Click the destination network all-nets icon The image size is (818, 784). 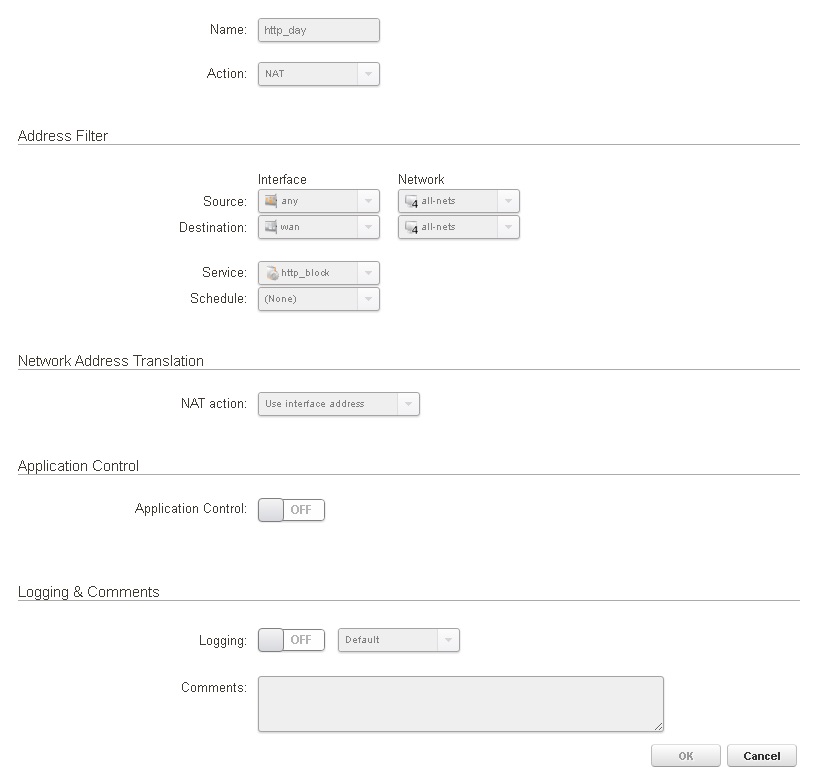click(411, 227)
